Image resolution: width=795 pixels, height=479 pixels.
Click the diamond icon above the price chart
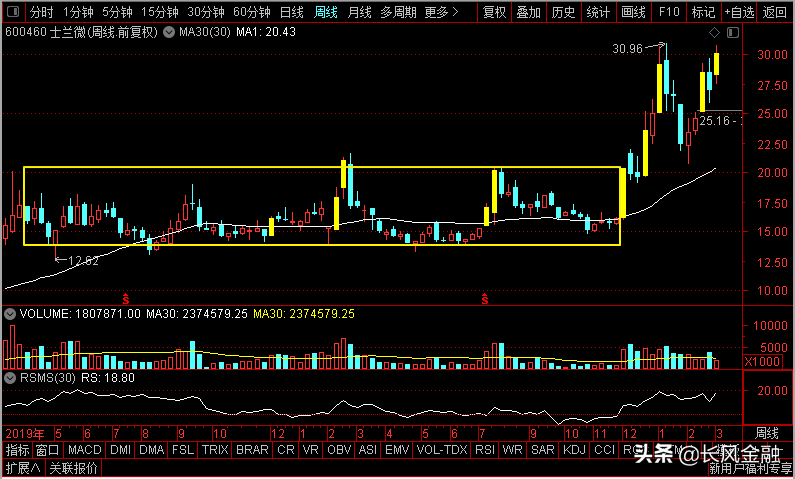714,33
